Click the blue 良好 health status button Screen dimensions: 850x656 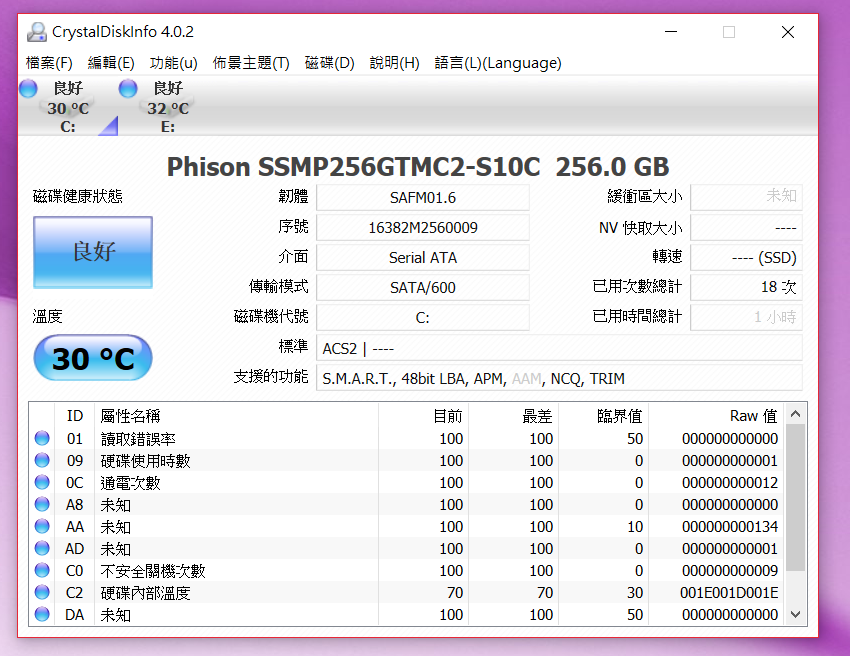click(x=93, y=252)
